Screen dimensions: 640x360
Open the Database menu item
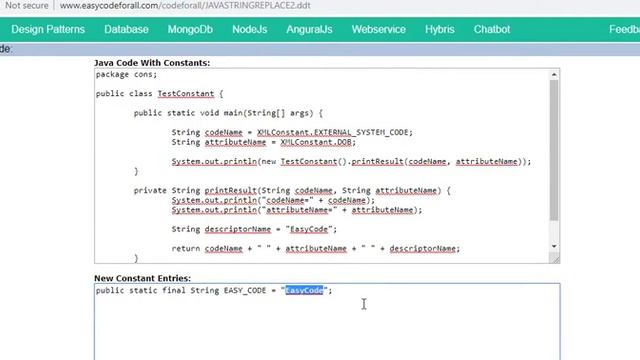click(126, 29)
